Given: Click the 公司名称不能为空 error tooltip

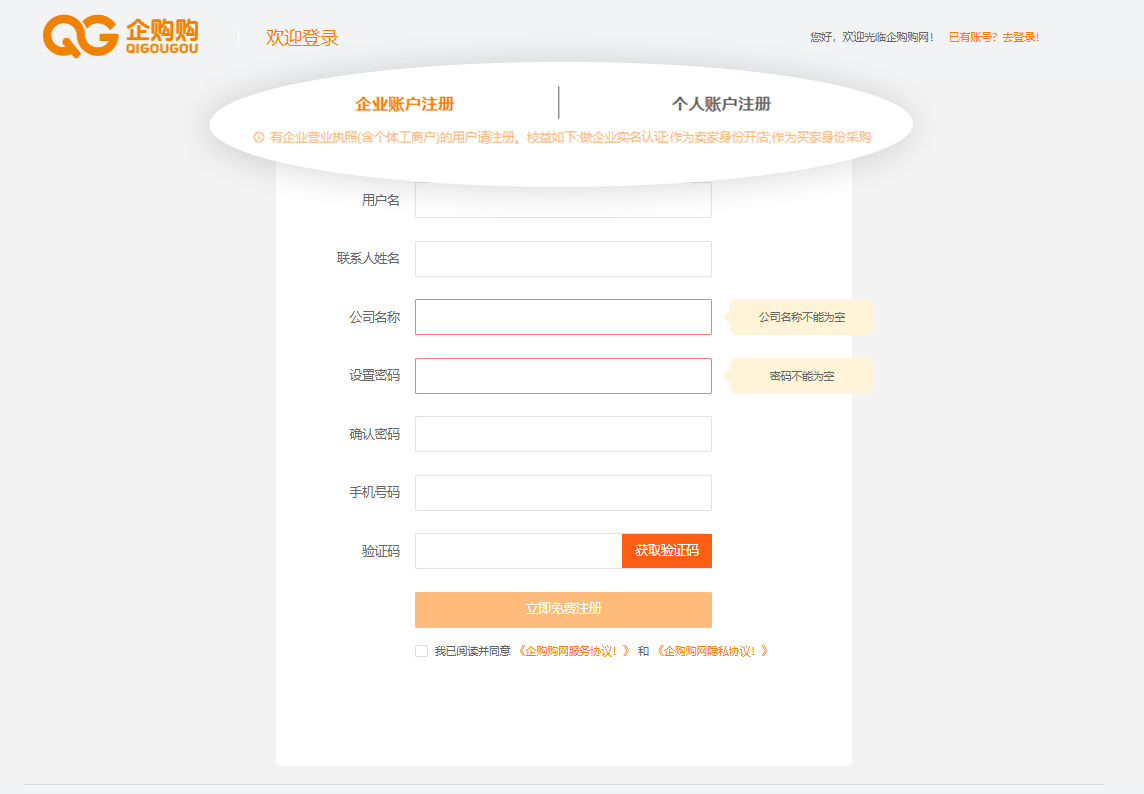Looking at the screenshot, I should coord(802,317).
